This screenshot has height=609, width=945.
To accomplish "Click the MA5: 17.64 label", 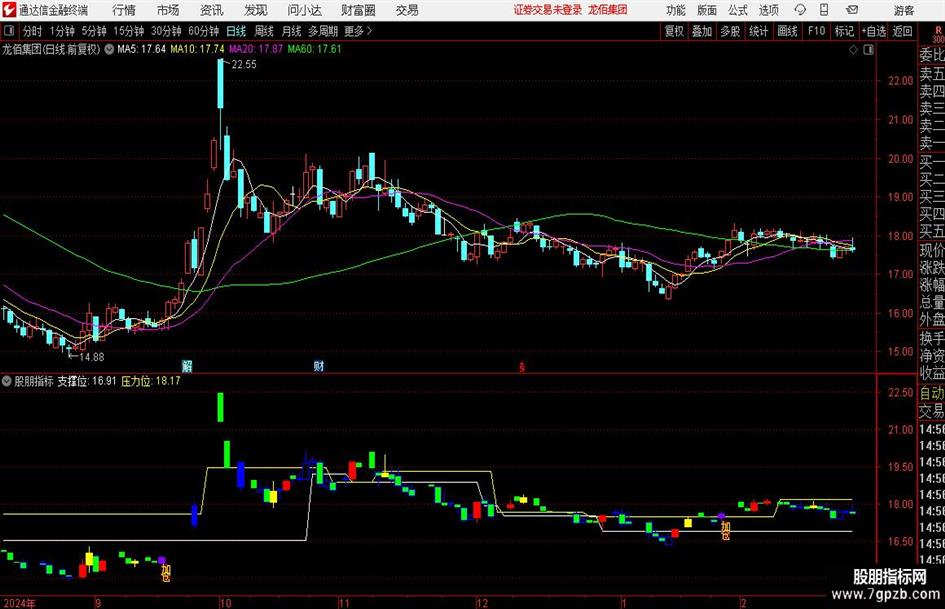I will 141,49.
